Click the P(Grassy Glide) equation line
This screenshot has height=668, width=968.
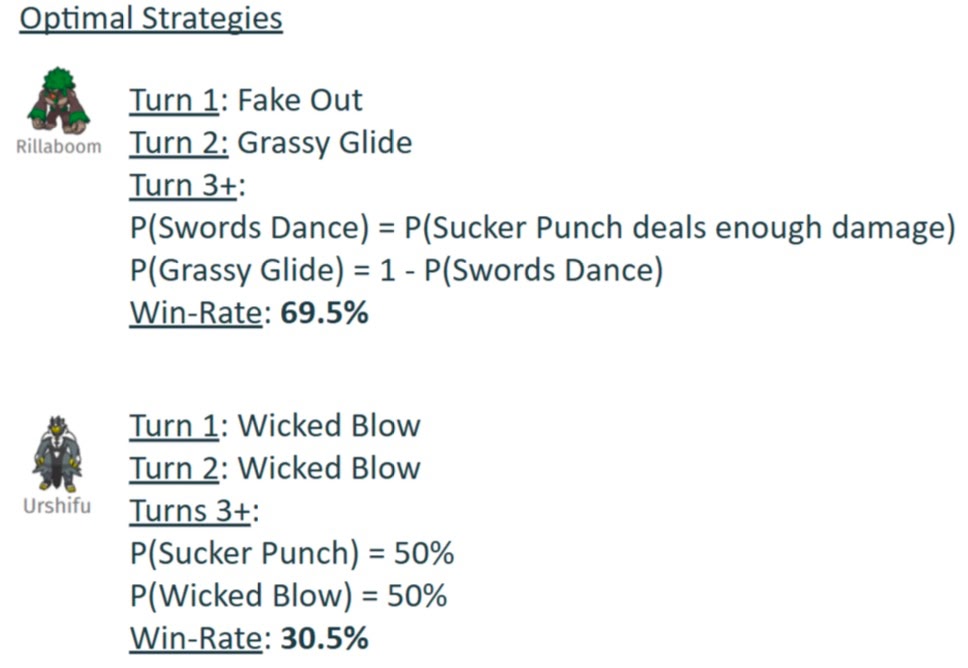[396, 271]
